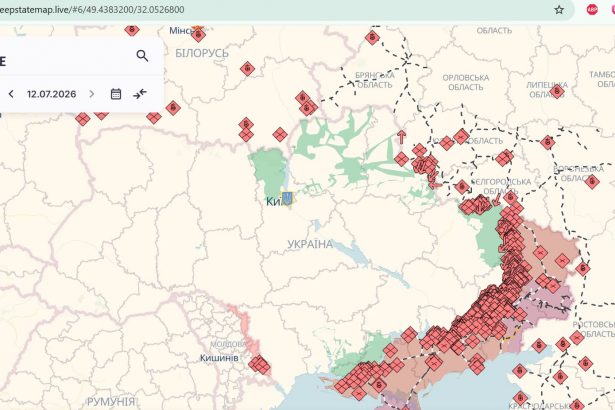Click the БІЛОРУСЬ country label
The width and height of the screenshot is (615, 410).
point(202,53)
